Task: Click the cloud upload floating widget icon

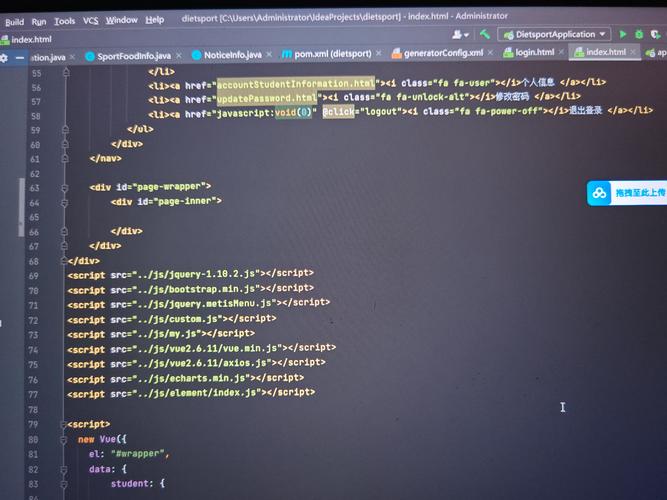Action: pyautogui.click(x=598, y=193)
